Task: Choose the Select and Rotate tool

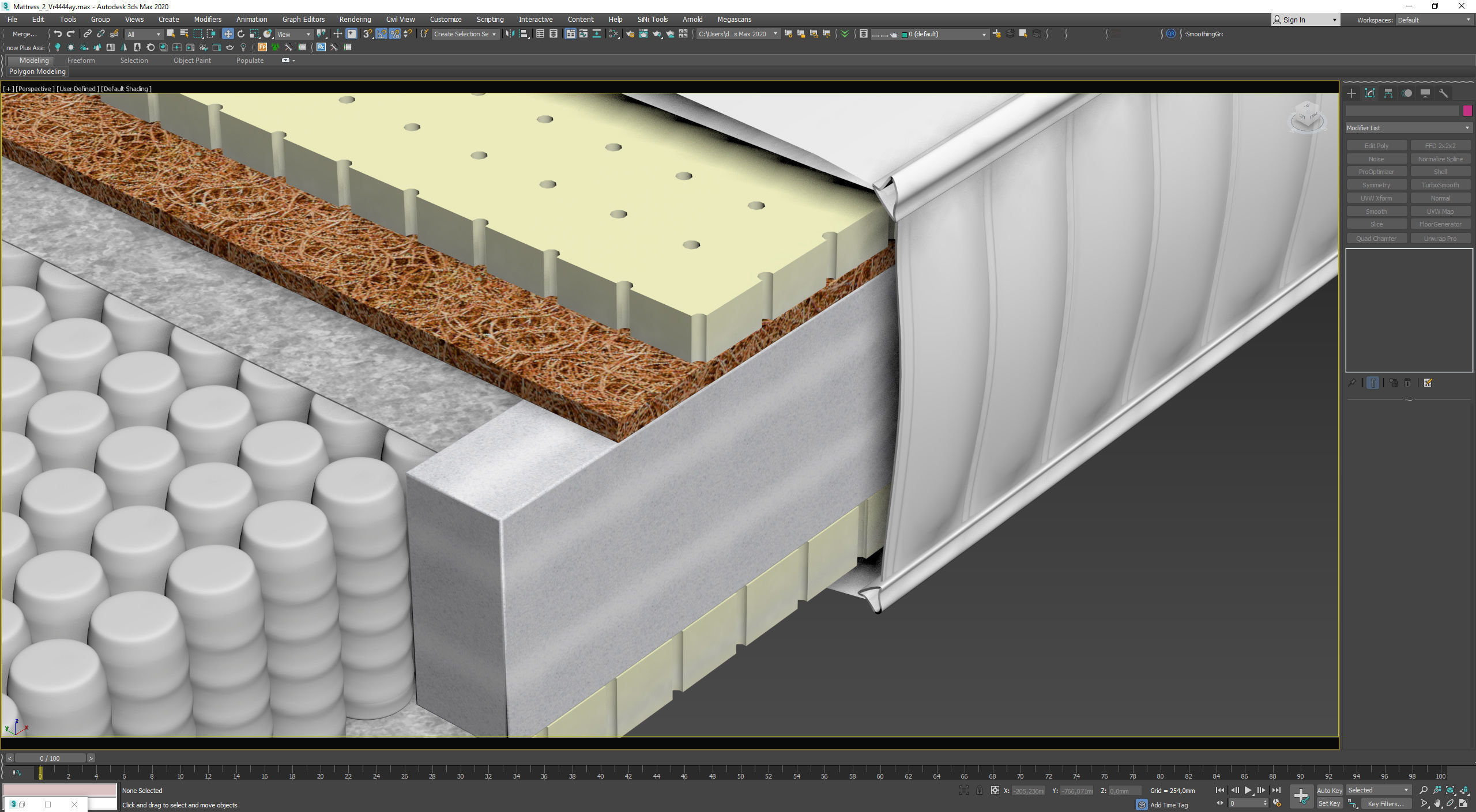Action: tap(241, 34)
